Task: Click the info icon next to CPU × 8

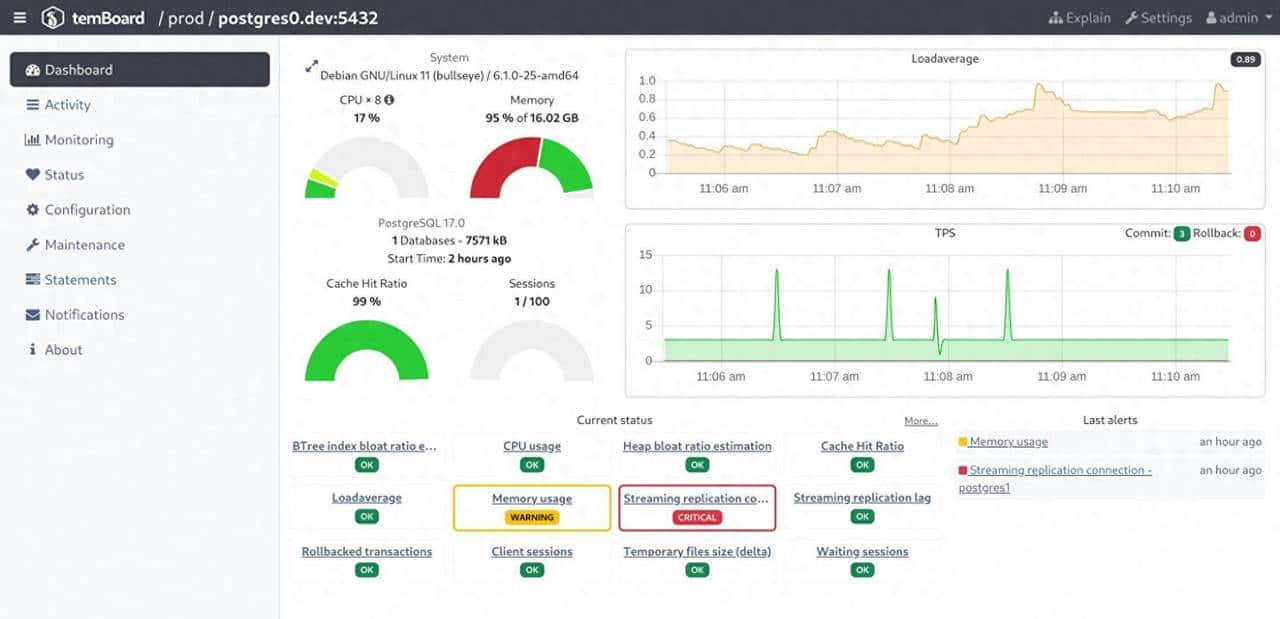Action: click(x=389, y=100)
